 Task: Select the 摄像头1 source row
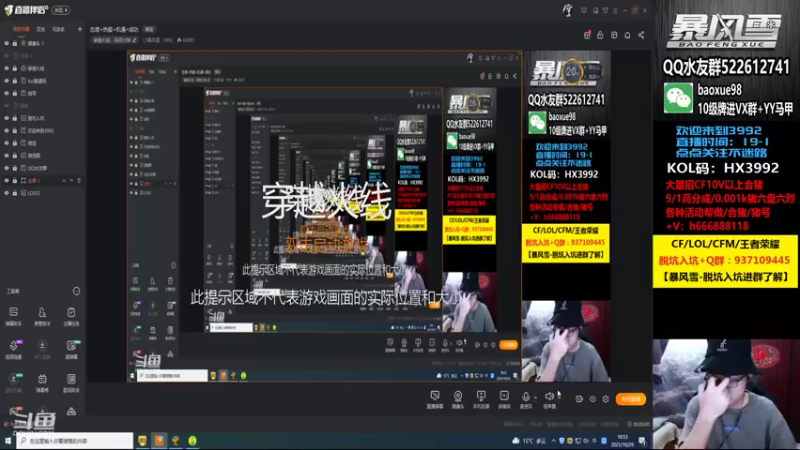(43, 43)
